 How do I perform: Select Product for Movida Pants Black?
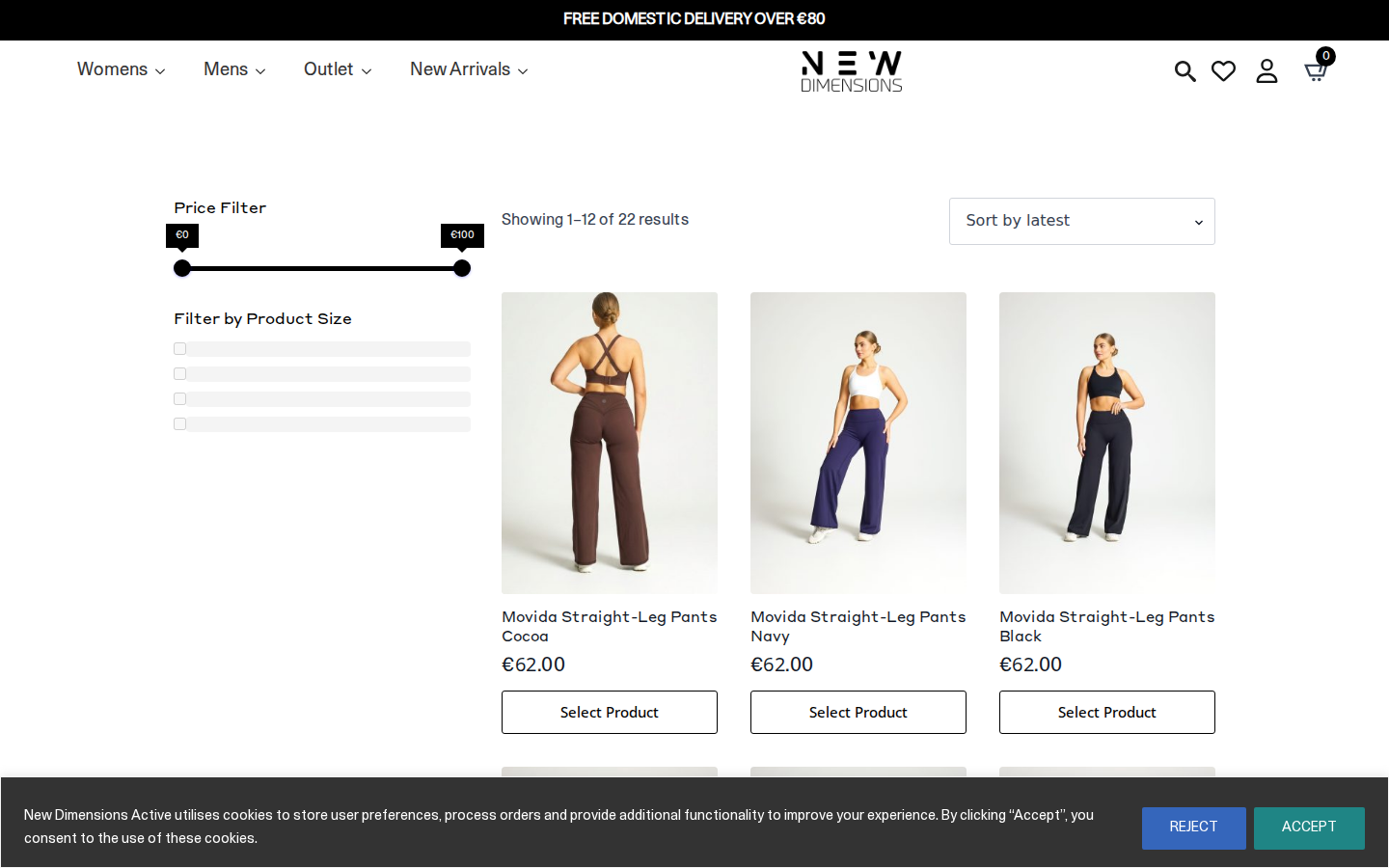tap(1107, 712)
